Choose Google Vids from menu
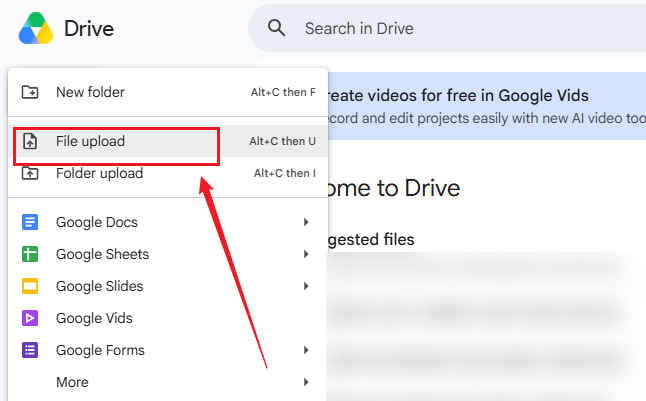This screenshot has width=646, height=401. click(168, 318)
